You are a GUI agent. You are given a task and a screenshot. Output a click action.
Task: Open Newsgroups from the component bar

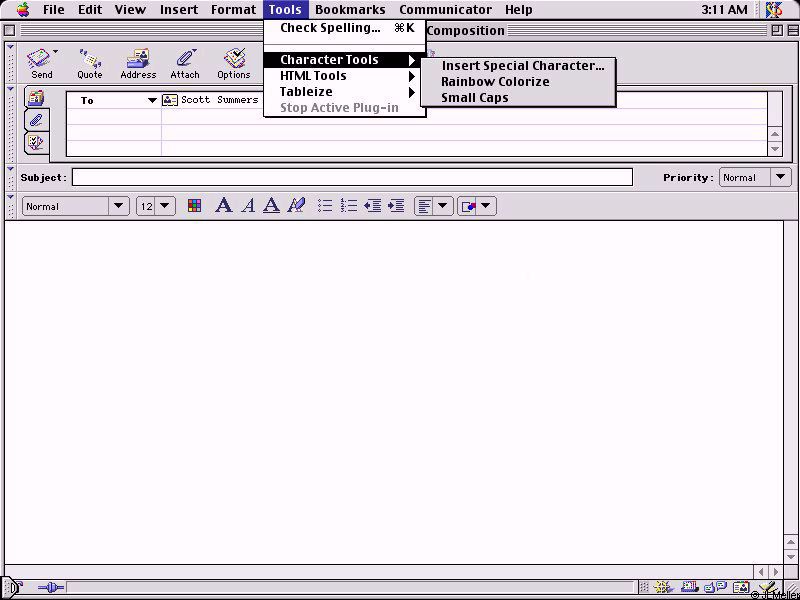(716, 588)
